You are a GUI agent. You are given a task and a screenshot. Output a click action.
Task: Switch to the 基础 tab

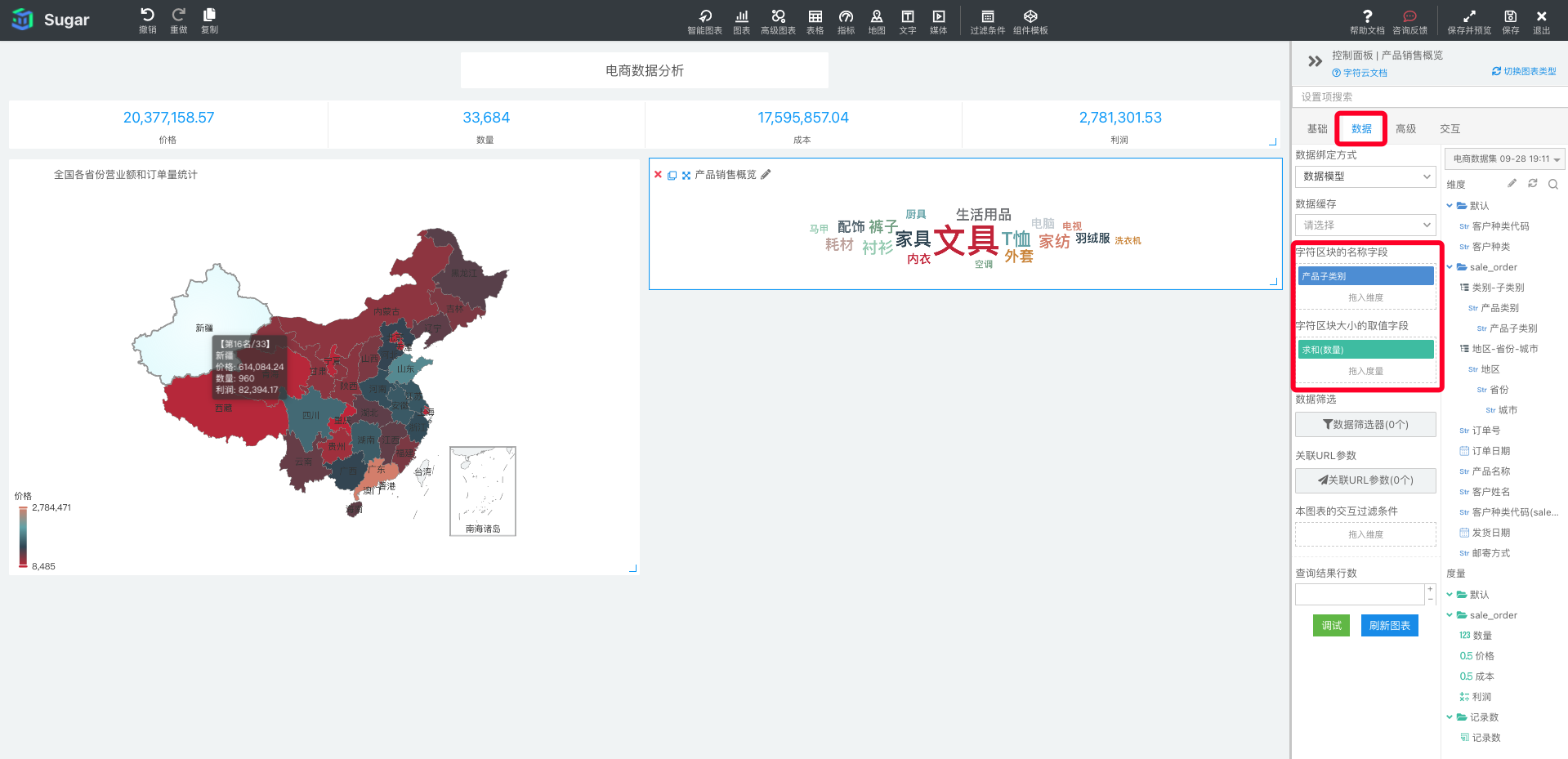click(x=1317, y=129)
